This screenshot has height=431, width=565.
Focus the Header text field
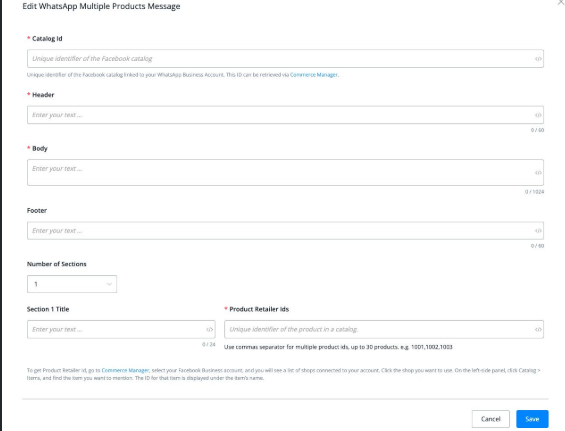(x=285, y=115)
